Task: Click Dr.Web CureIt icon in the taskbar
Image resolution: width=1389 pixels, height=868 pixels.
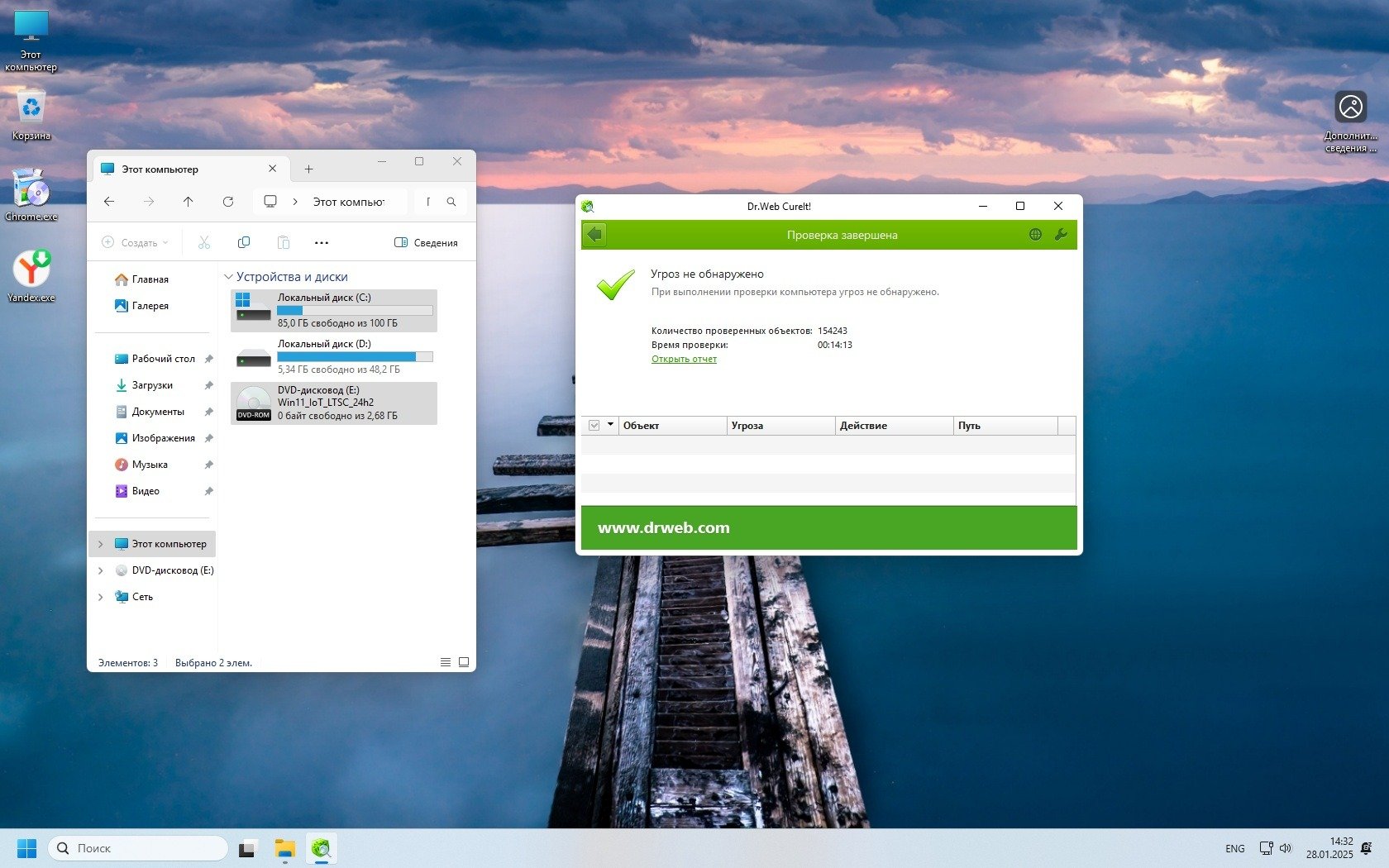Action: point(321,848)
